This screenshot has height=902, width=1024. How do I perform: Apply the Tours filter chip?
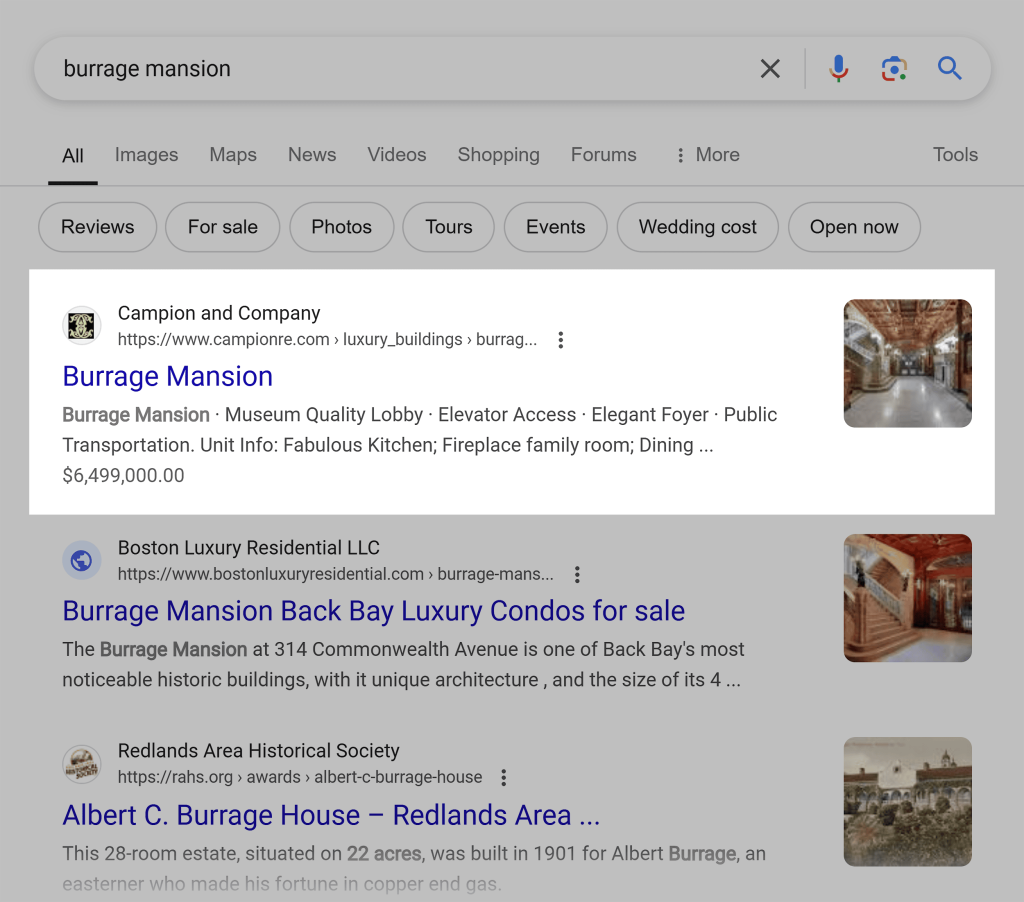449,227
